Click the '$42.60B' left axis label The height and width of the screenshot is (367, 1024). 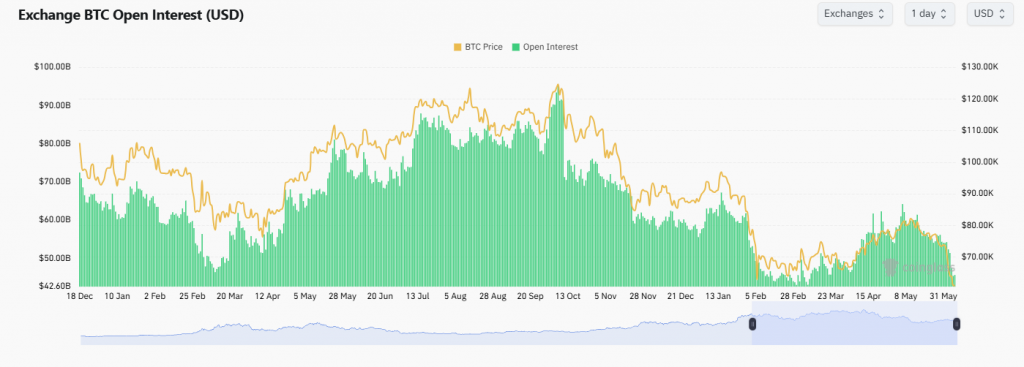[x=55, y=286]
